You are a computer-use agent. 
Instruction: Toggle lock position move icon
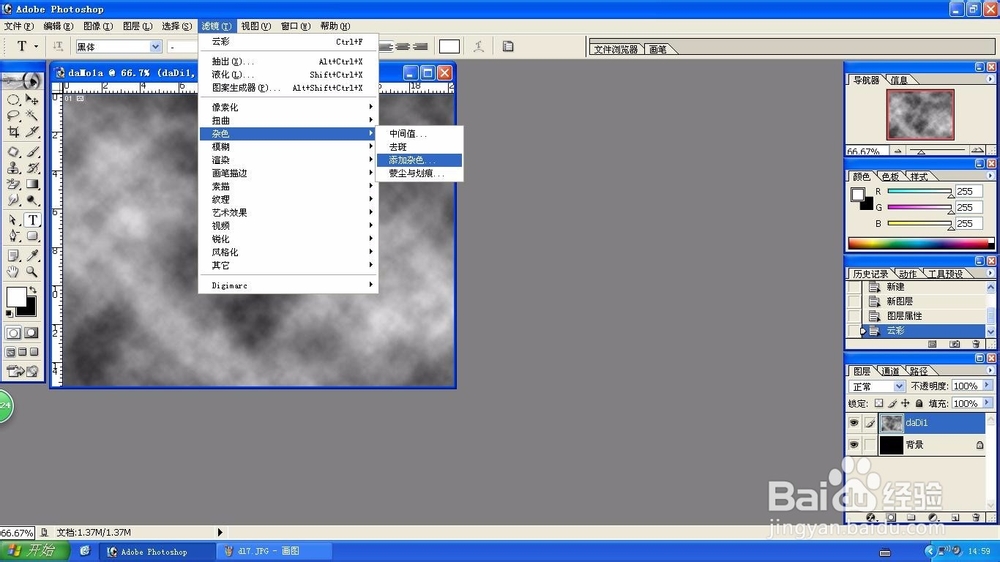point(905,403)
